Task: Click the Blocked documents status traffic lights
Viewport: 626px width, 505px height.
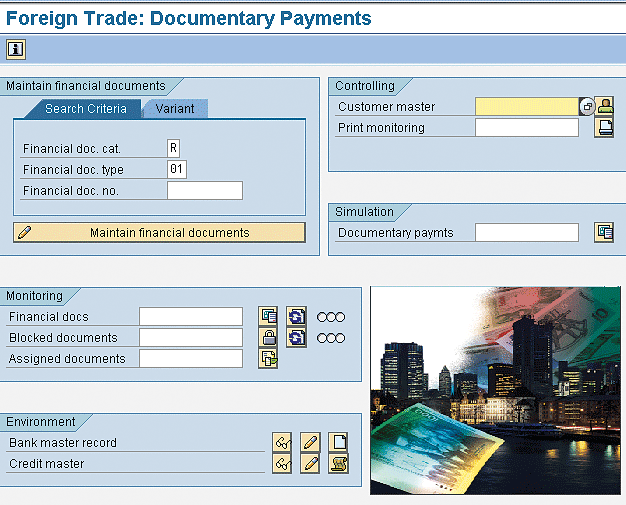Action: 331,338
